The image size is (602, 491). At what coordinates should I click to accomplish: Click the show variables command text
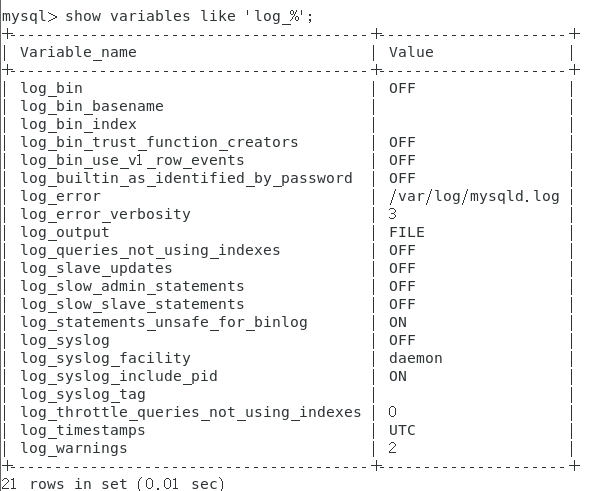[179, 15]
